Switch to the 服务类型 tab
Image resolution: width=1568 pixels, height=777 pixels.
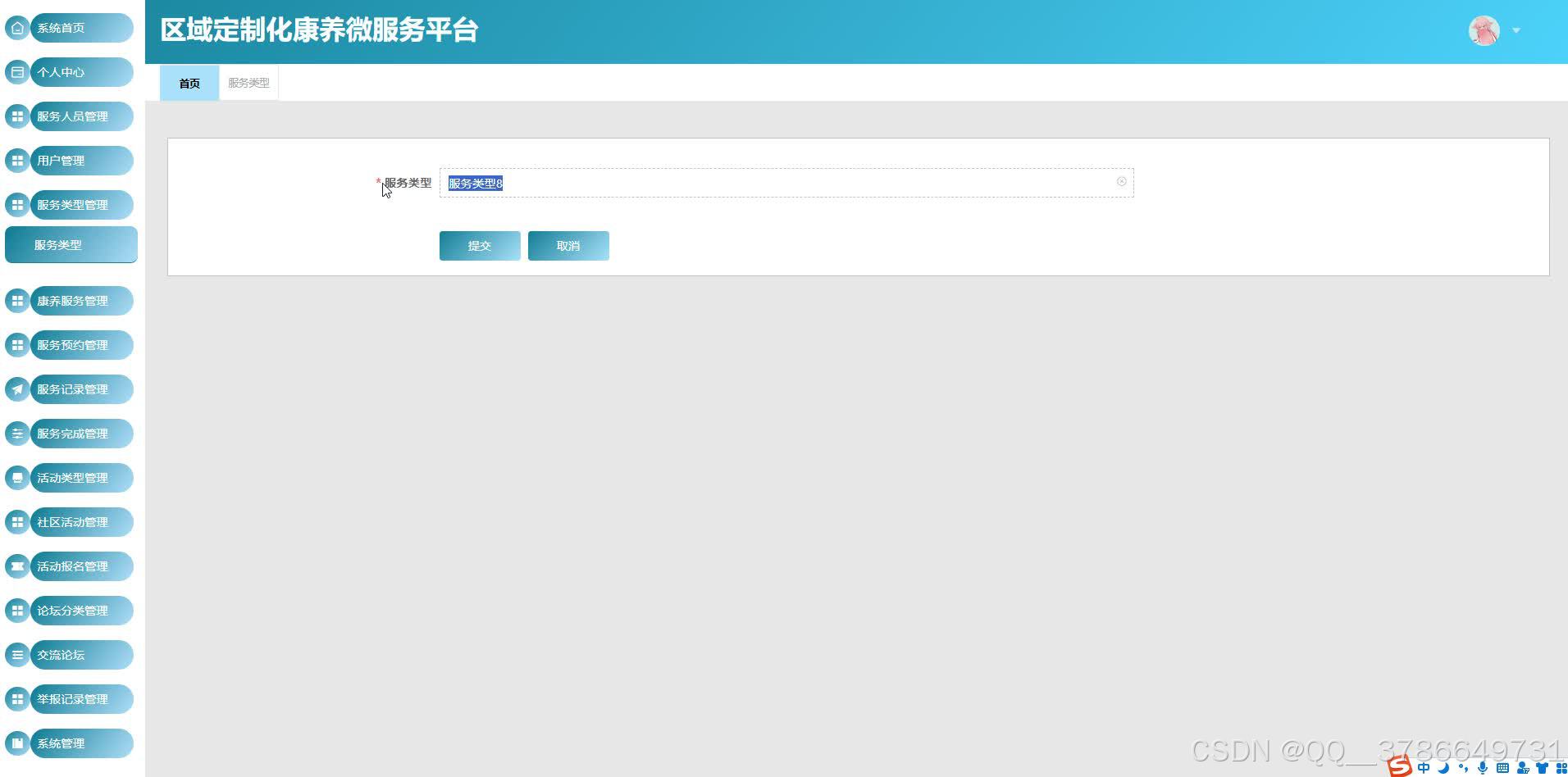pyautogui.click(x=248, y=83)
